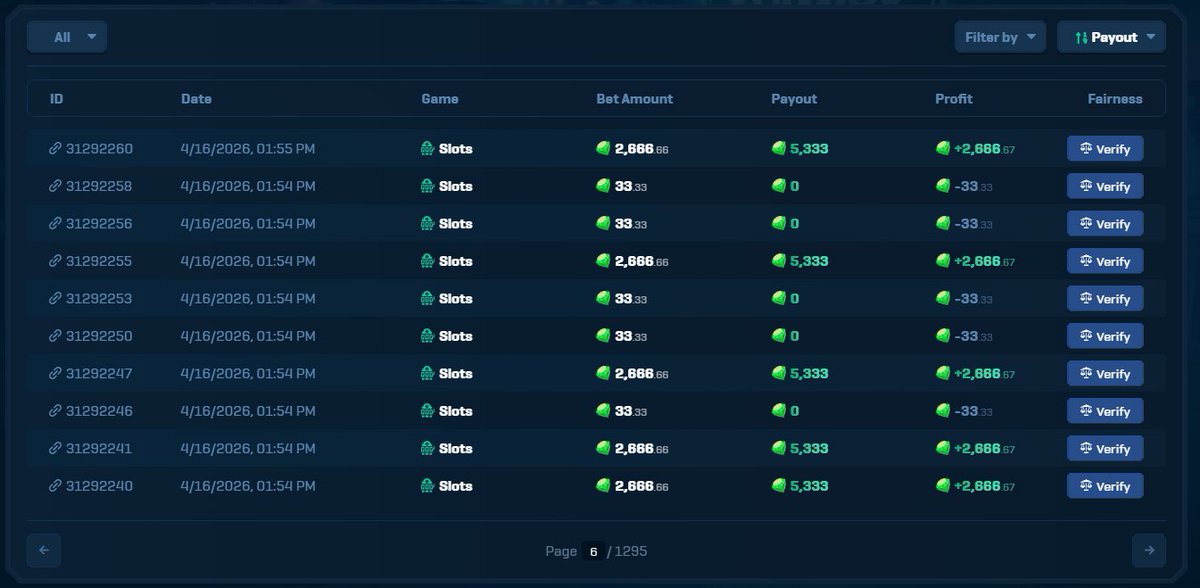Verify fairness of bet 31292253

[1105, 299]
